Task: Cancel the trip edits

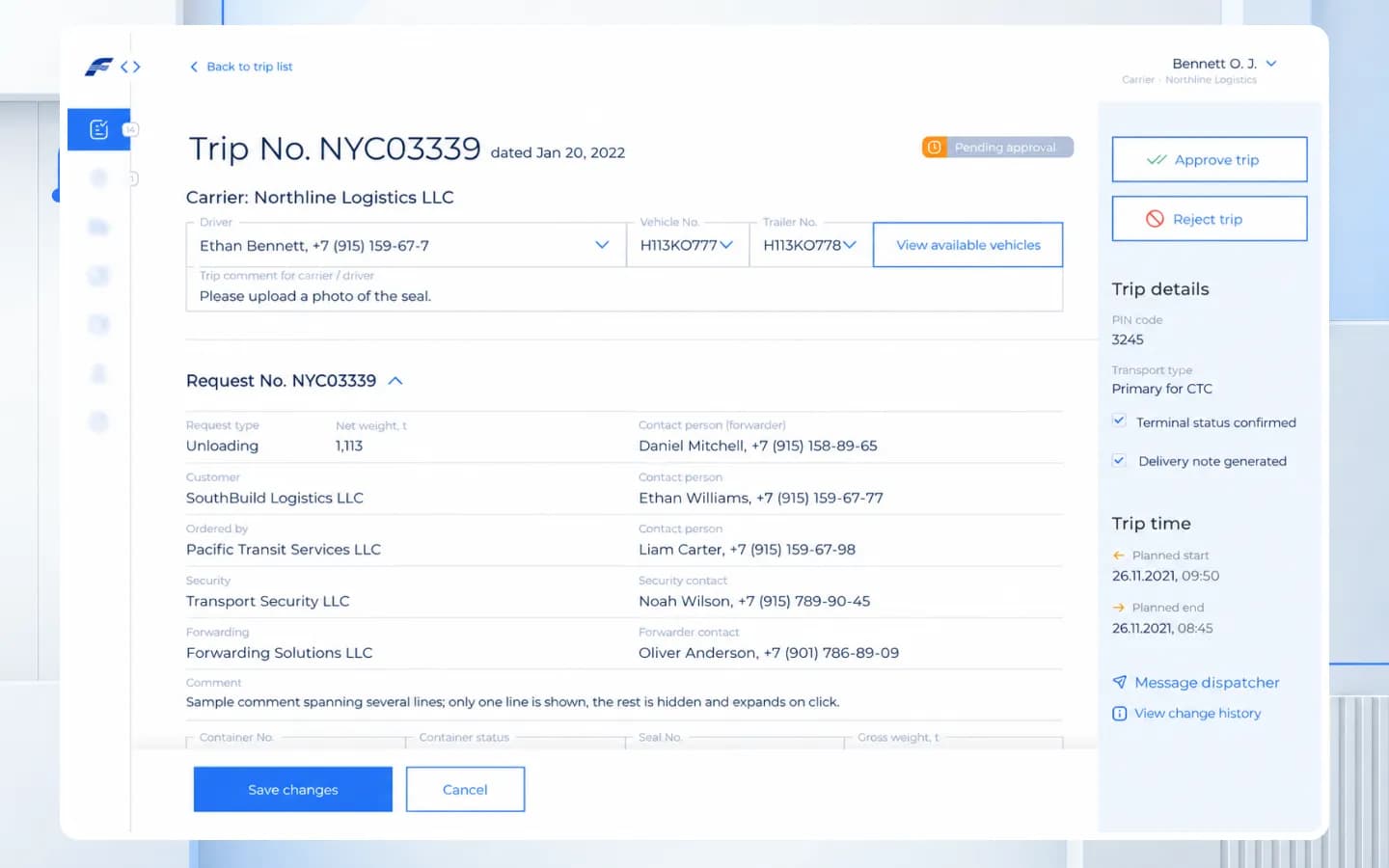Action: (465, 790)
